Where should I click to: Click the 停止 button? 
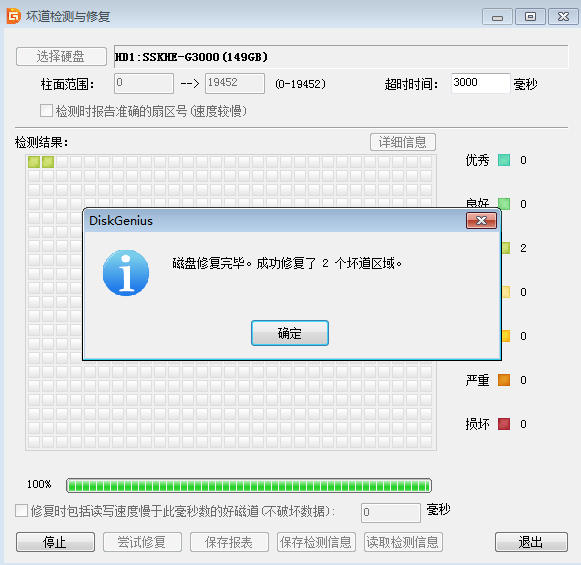(55, 542)
